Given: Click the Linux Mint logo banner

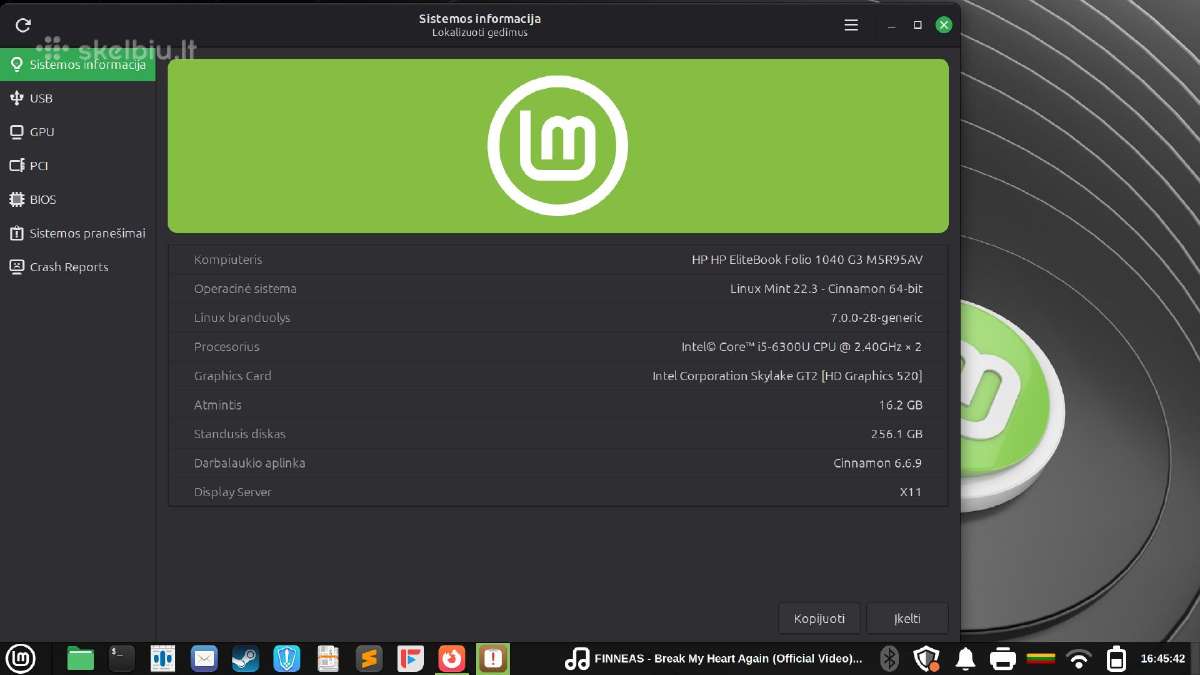Looking at the screenshot, I should point(558,146).
